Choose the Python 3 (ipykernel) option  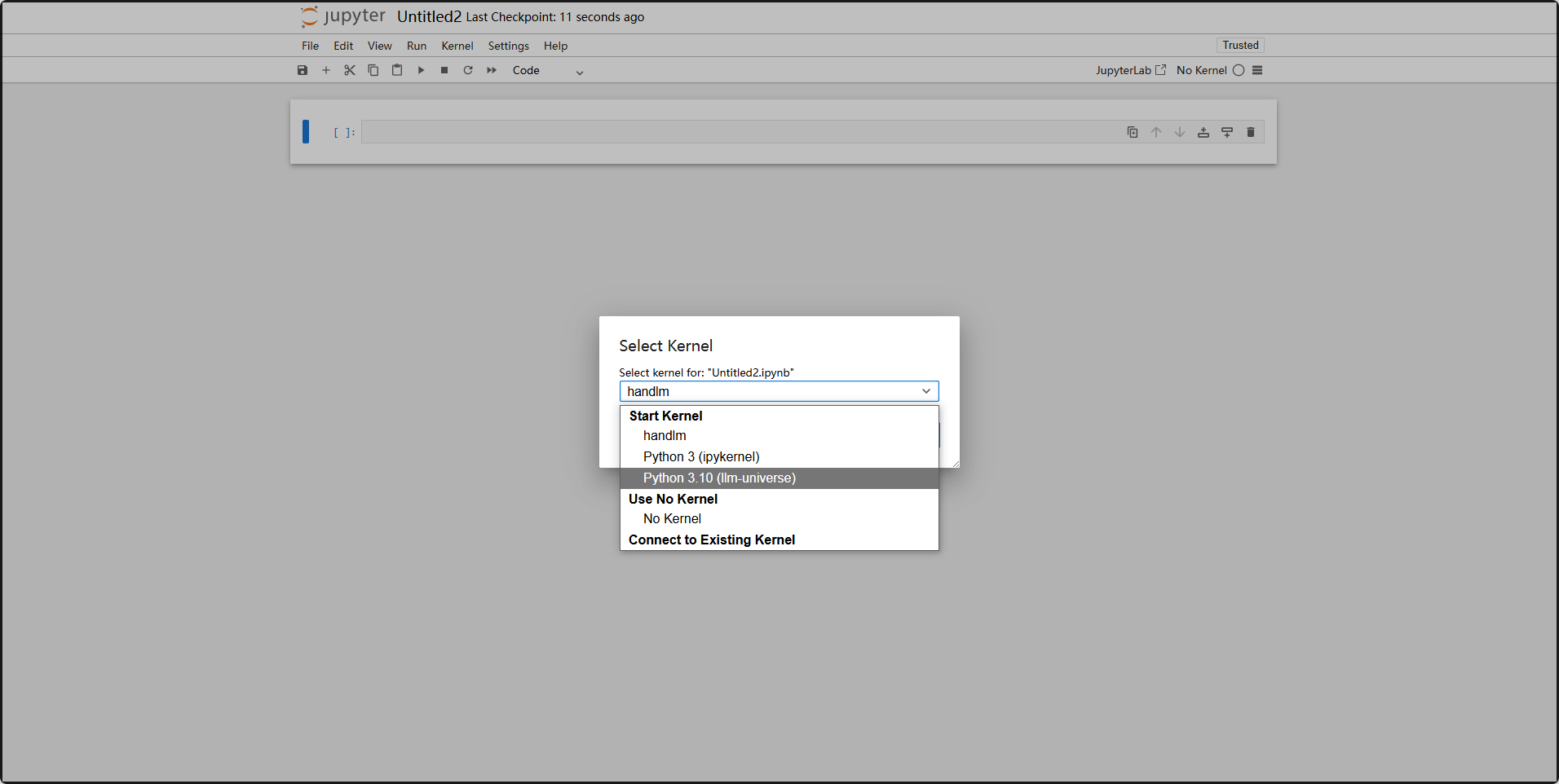(x=779, y=457)
